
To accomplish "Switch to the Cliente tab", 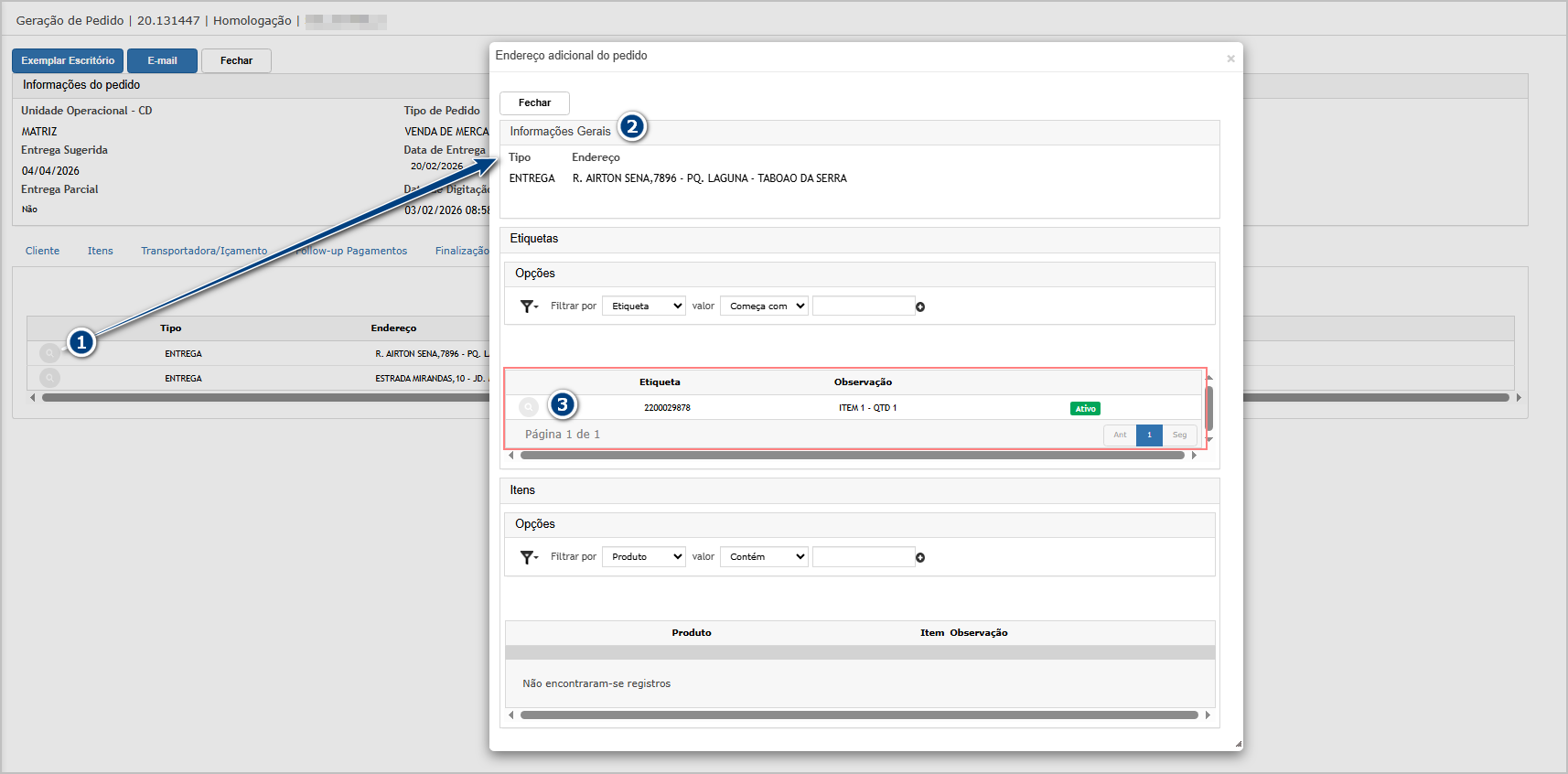I will point(42,251).
